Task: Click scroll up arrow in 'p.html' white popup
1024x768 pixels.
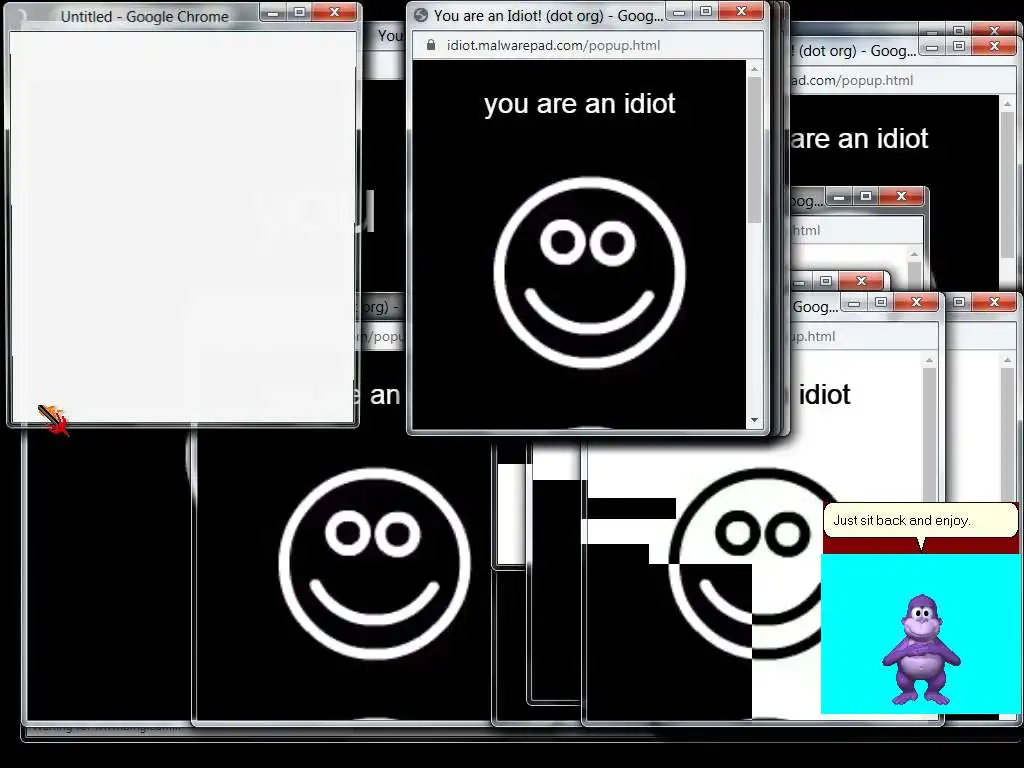Action: point(929,360)
